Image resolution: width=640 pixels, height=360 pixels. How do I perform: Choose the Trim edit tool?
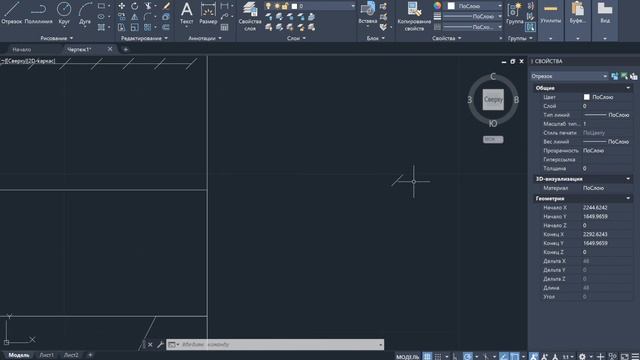point(148,6)
